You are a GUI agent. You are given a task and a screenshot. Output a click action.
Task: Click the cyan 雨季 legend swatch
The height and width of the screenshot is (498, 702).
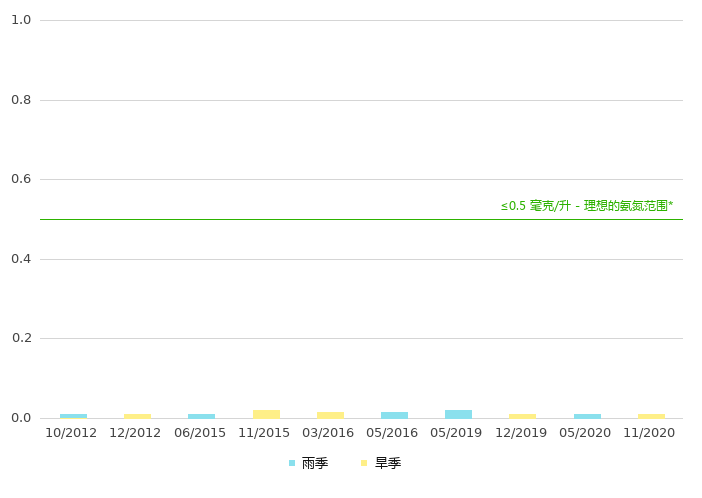(x=292, y=464)
